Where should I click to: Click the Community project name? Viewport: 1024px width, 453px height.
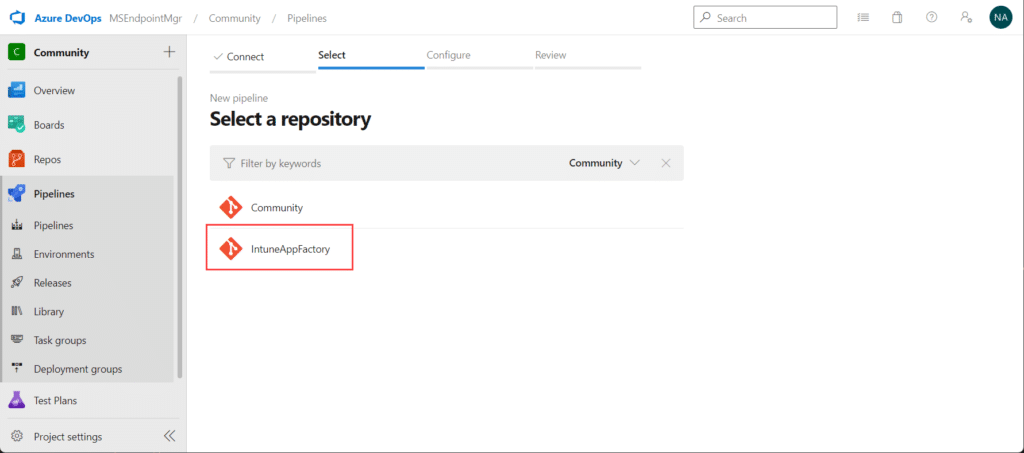61,52
